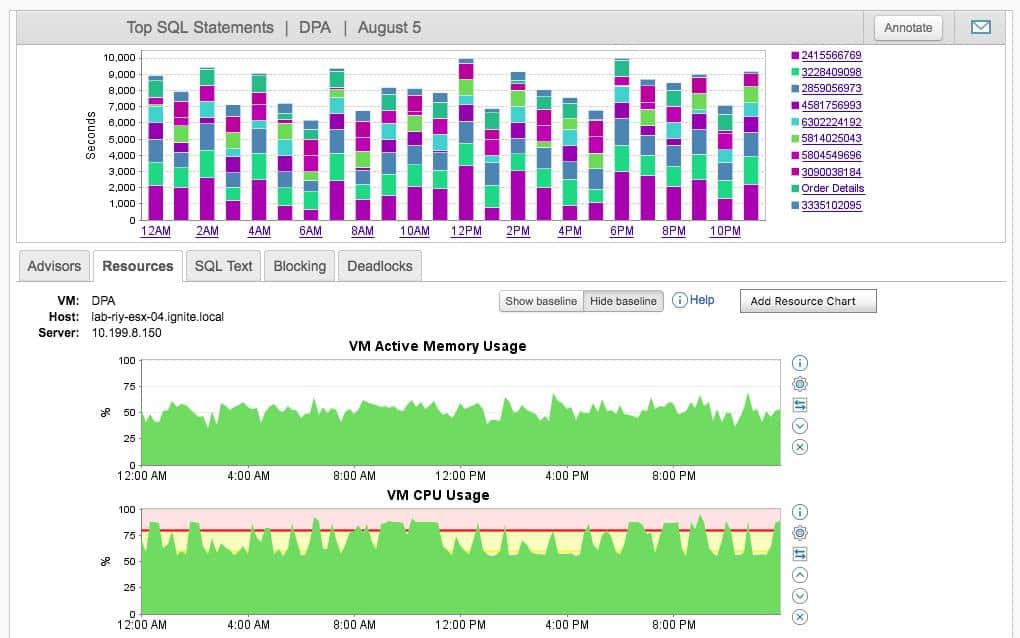Open the email report envelope icon
Image resolution: width=1020 pixels, height=638 pixels.
tap(980, 27)
